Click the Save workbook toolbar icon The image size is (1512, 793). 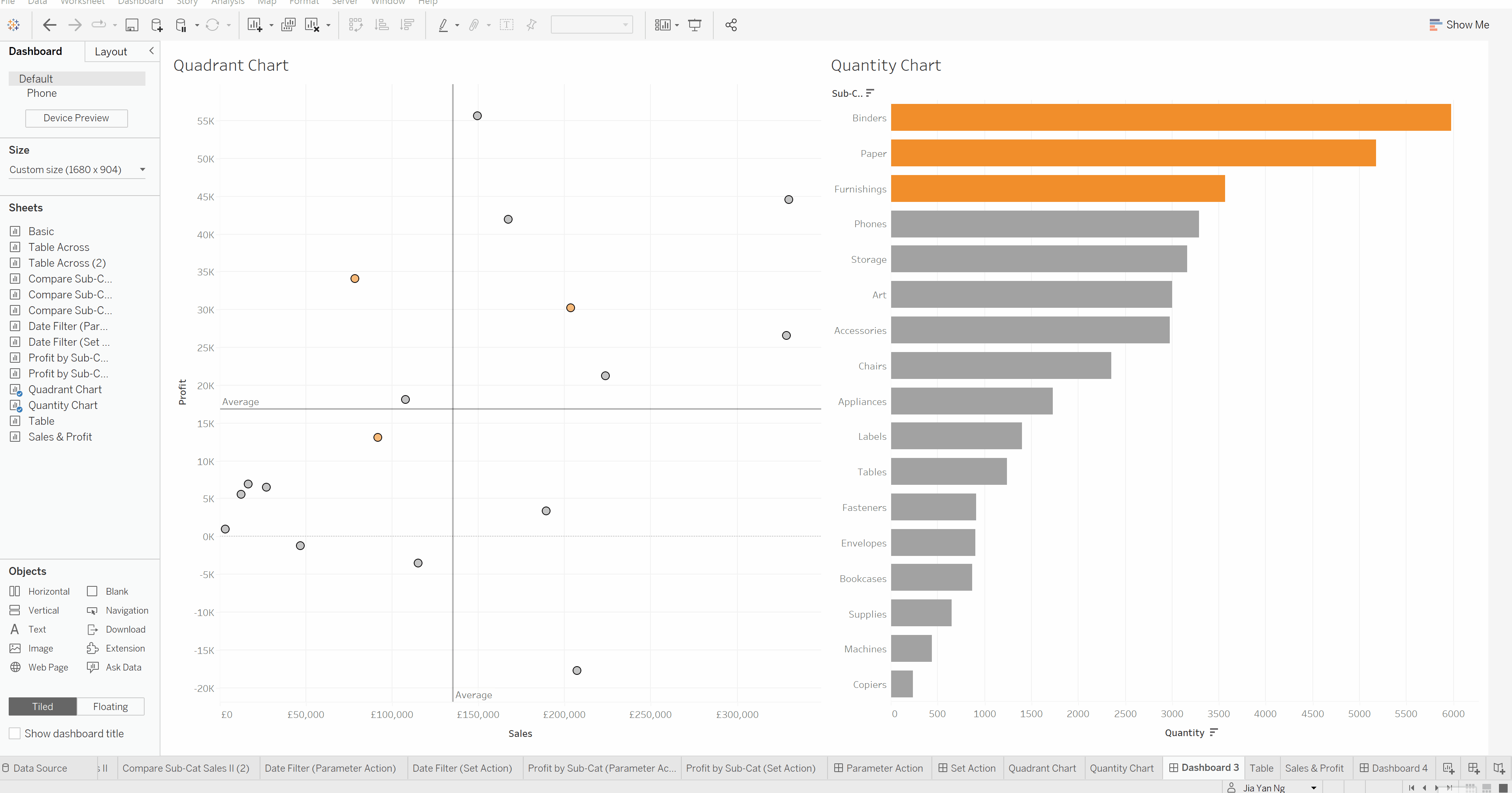132,25
